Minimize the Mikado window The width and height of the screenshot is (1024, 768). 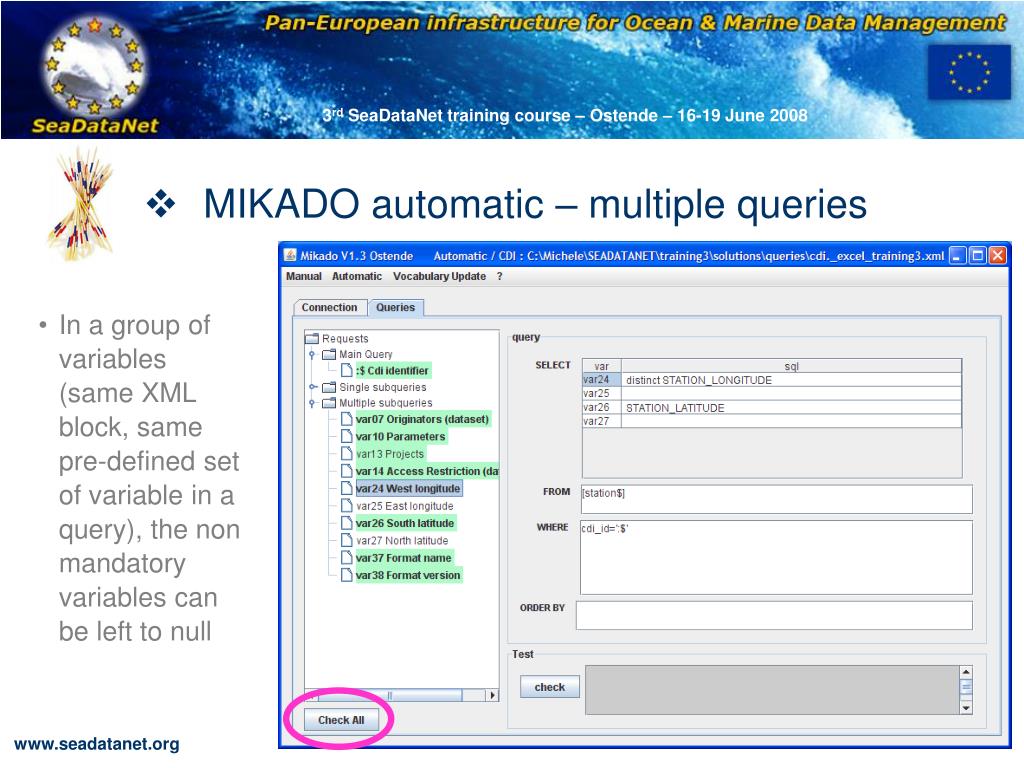(957, 255)
